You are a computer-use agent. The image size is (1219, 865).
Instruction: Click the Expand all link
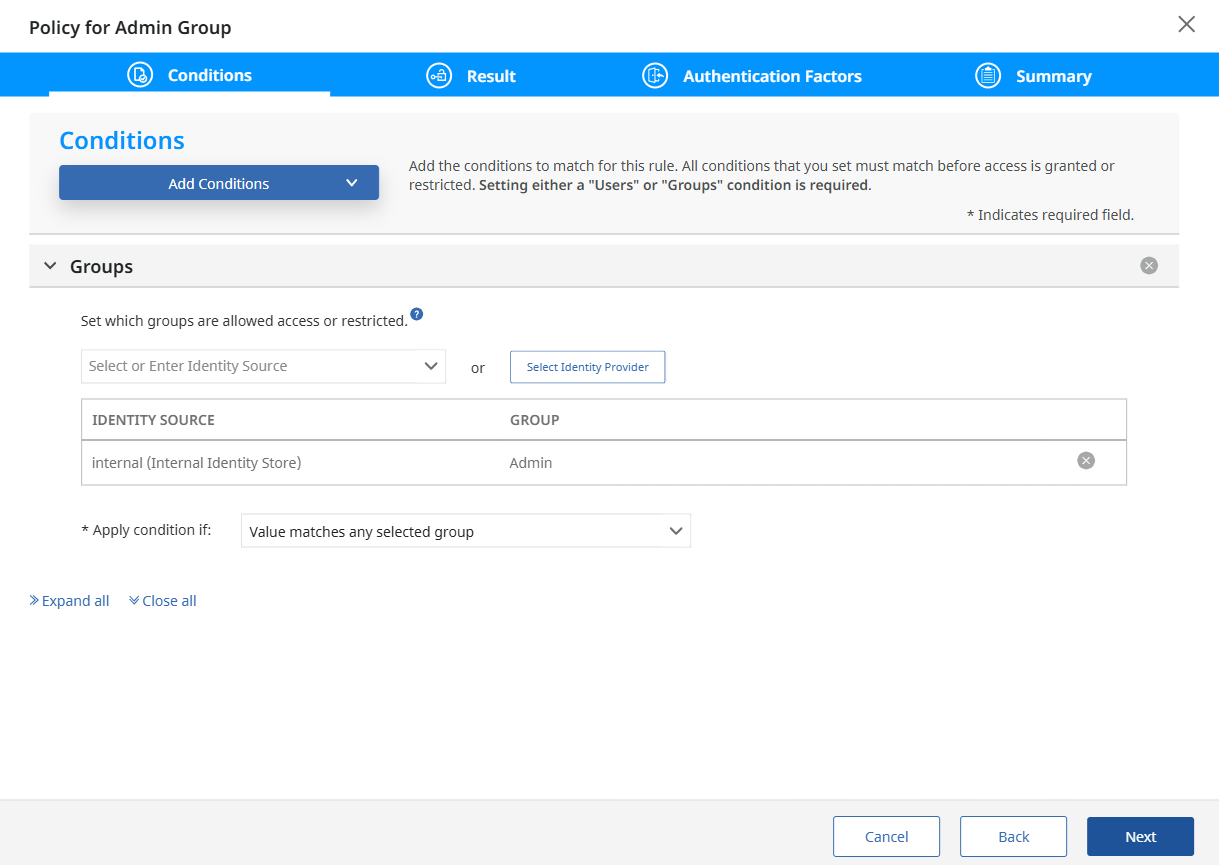(70, 601)
